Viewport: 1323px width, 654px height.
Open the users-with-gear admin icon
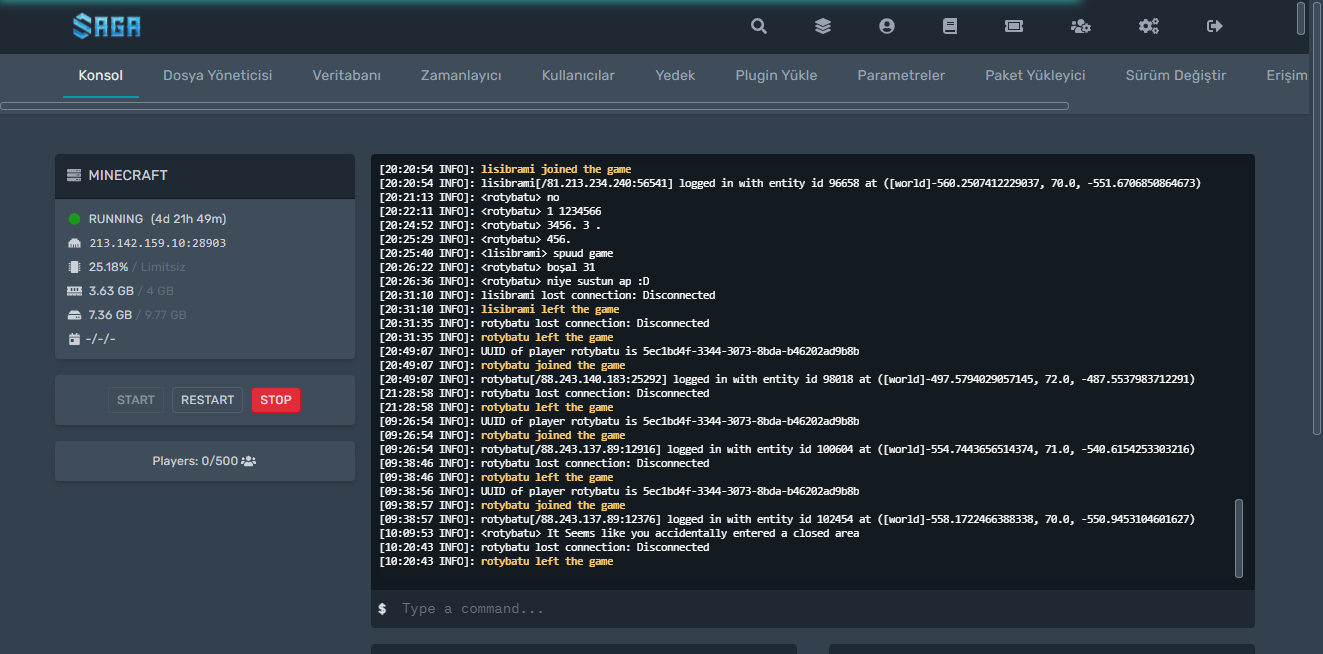pyautogui.click(x=1080, y=27)
